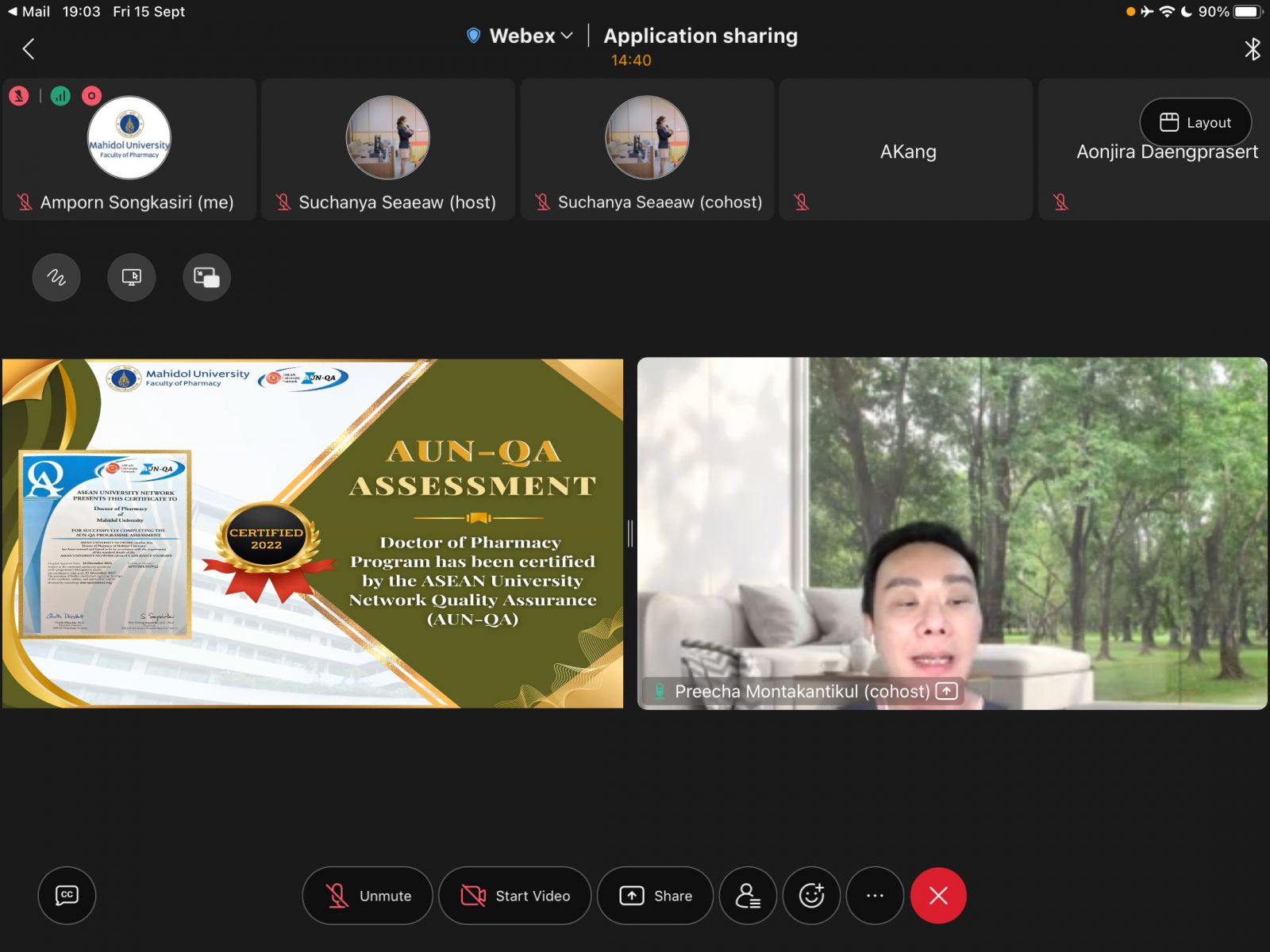The height and width of the screenshot is (952, 1270).
Task: Tap the red muted indicator above Amporn's avatar
Action: click(19, 96)
